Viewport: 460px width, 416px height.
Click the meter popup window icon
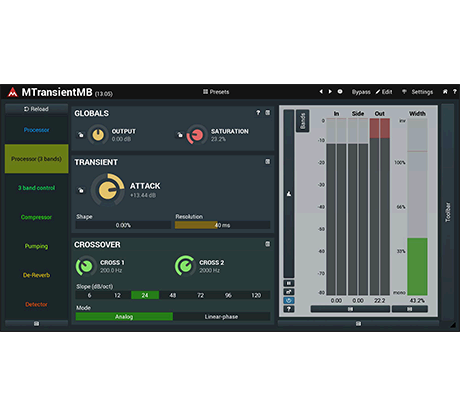point(289,292)
